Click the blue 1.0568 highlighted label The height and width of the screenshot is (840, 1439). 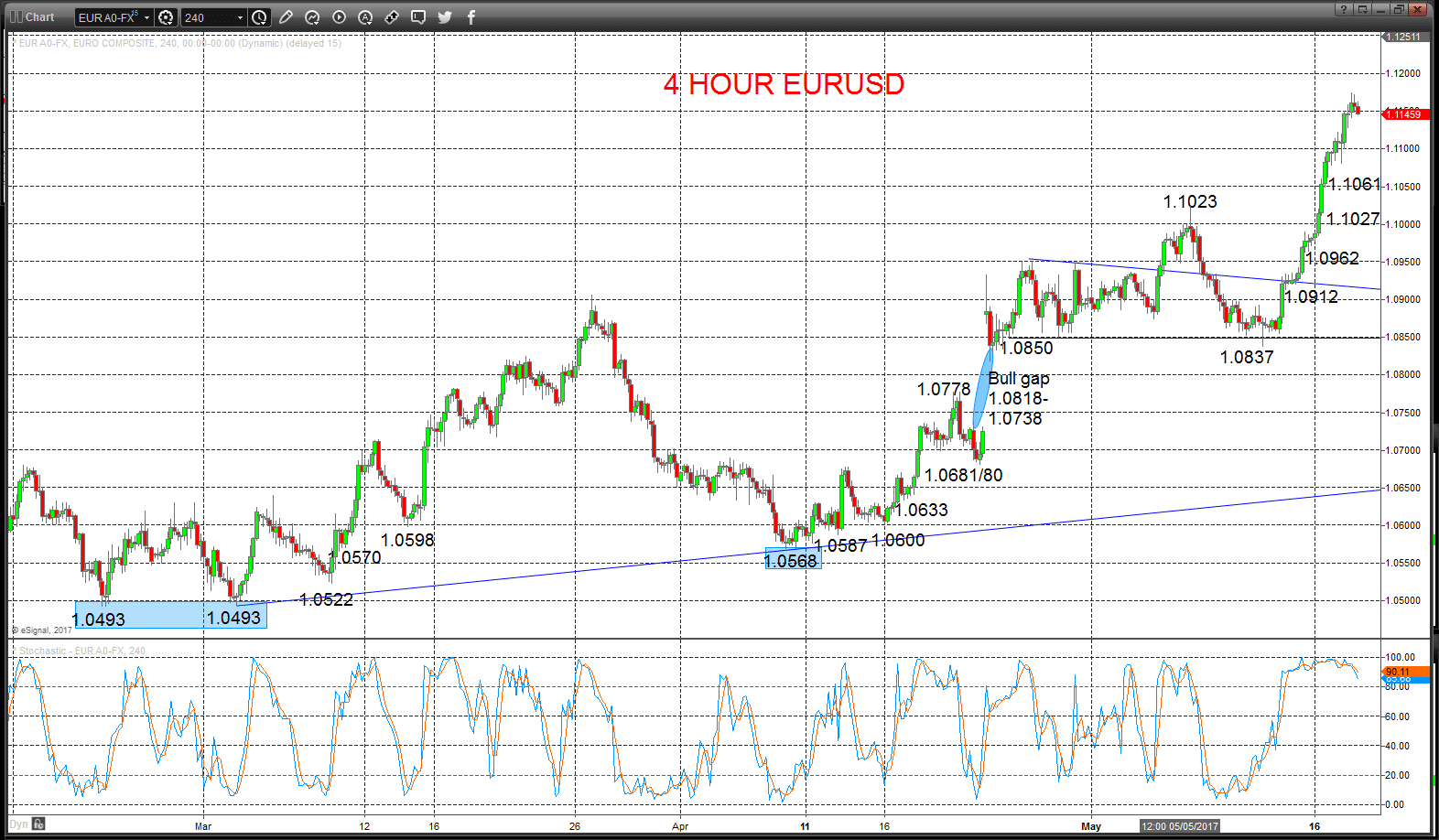pos(793,559)
